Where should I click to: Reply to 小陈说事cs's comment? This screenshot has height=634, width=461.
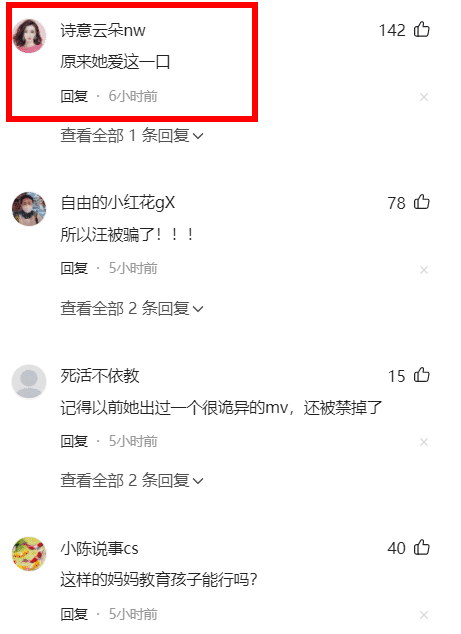tap(74, 614)
